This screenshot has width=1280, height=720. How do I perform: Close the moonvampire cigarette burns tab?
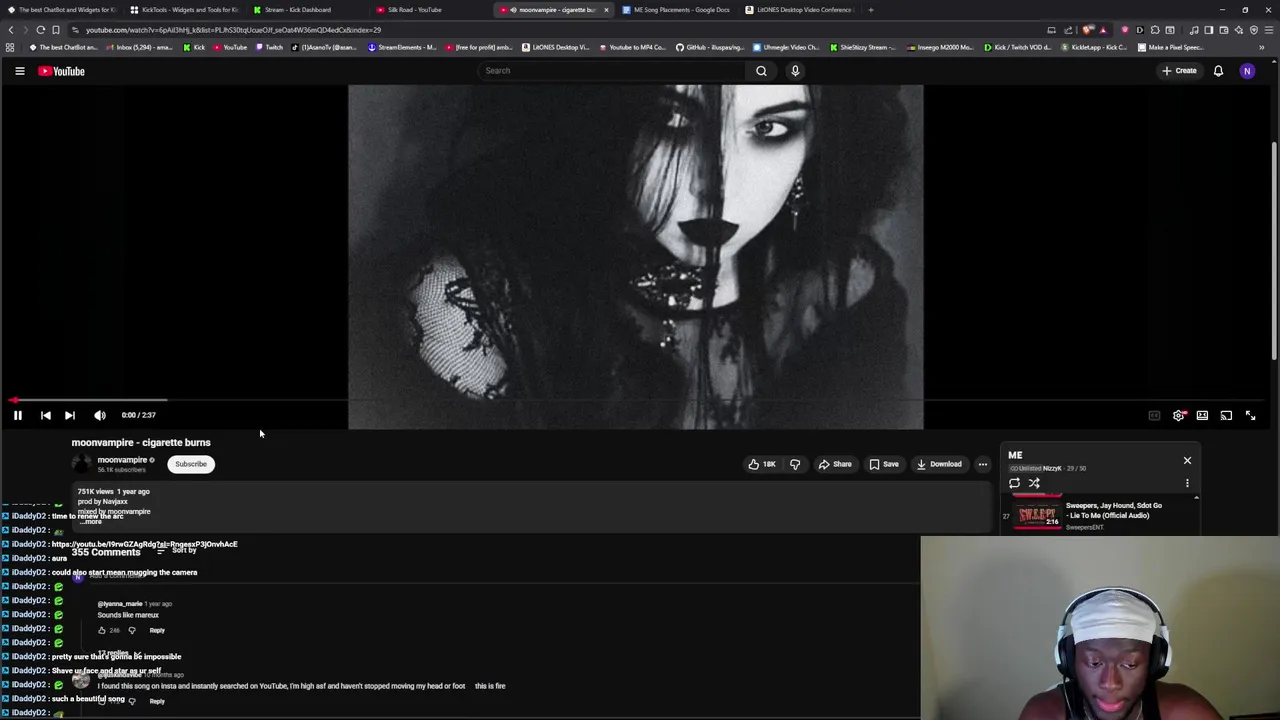[x=605, y=10]
